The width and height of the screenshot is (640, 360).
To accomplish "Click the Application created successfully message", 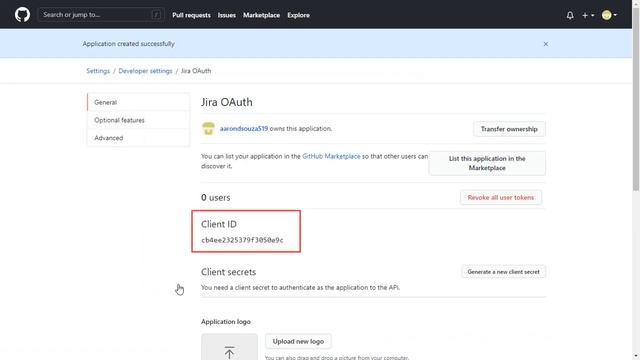I will pyautogui.click(x=129, y=44).
